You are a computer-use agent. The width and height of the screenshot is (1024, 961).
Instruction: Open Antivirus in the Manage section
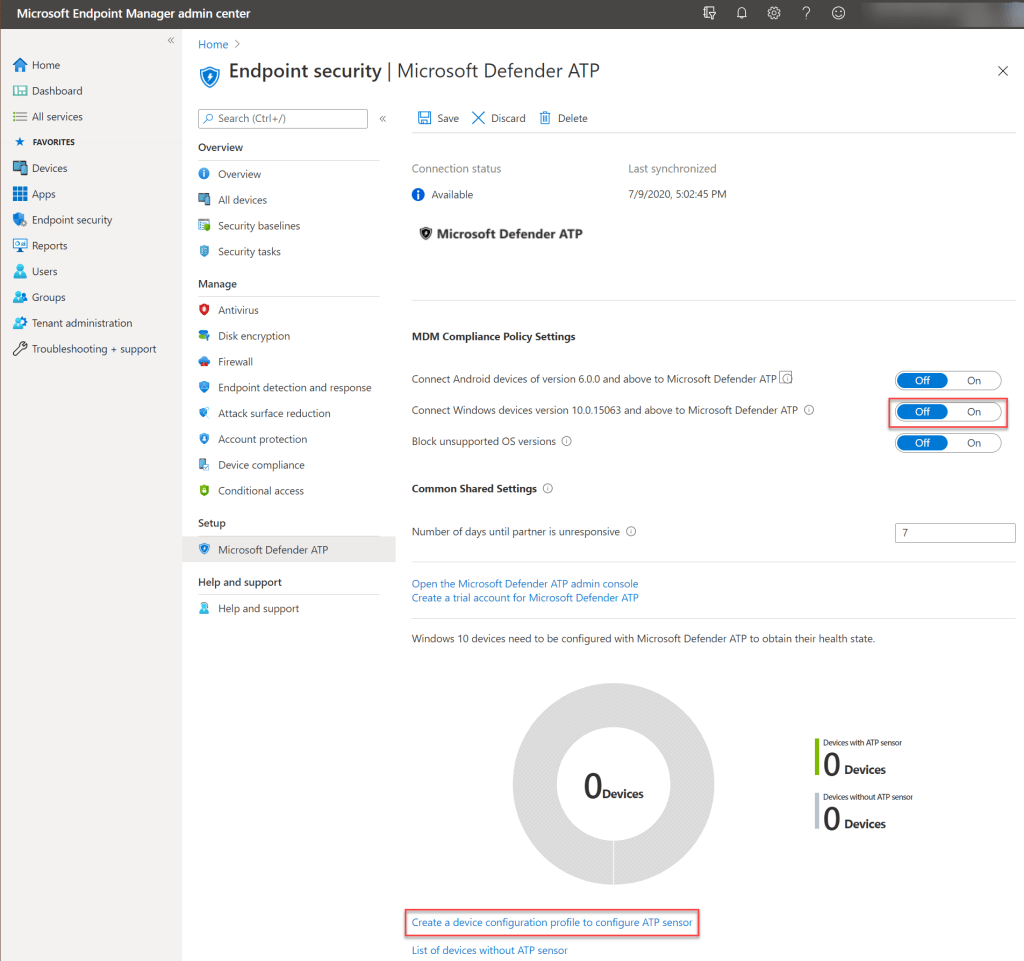238,310
